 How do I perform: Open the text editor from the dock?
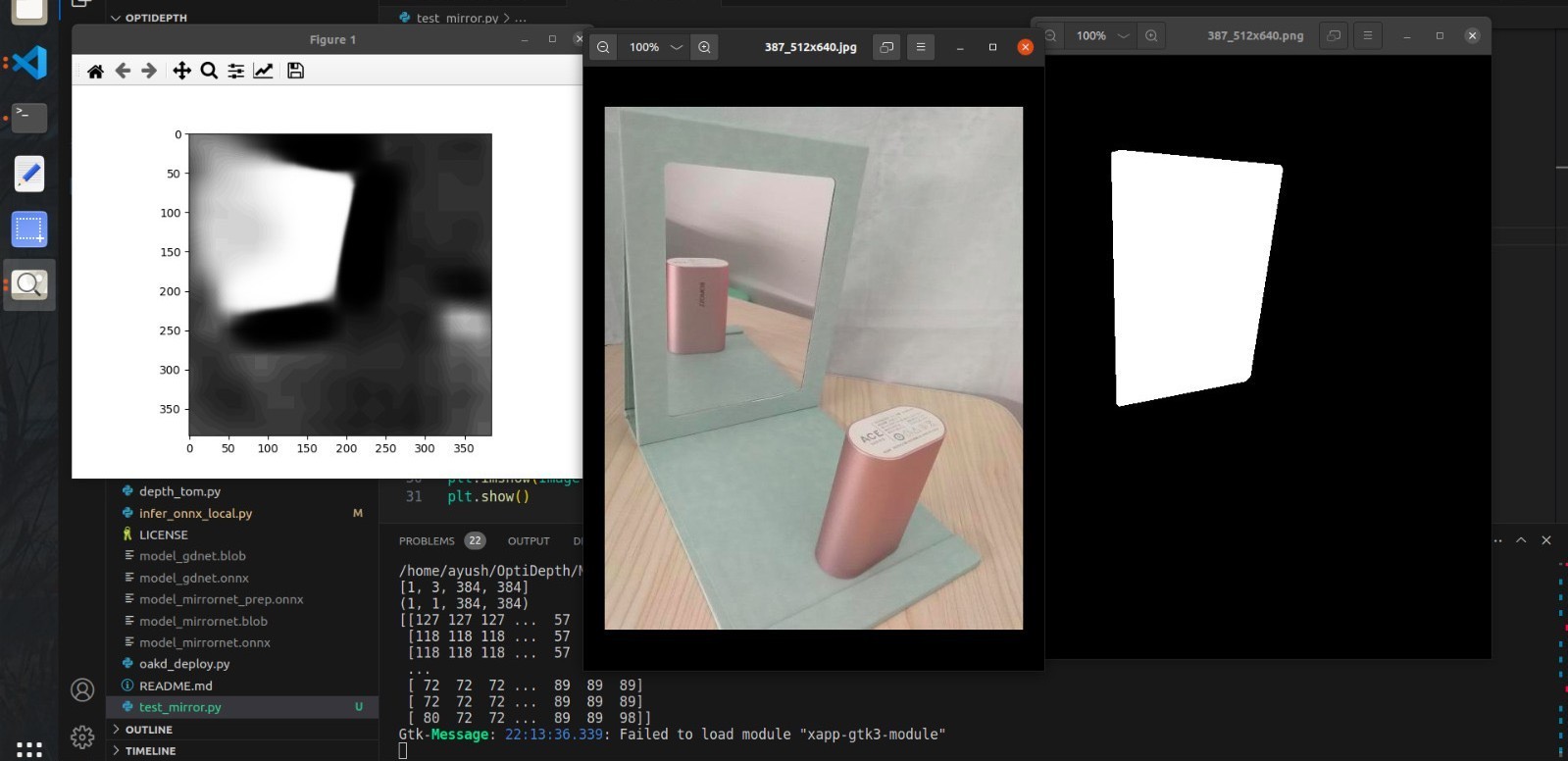coord(29,174)
